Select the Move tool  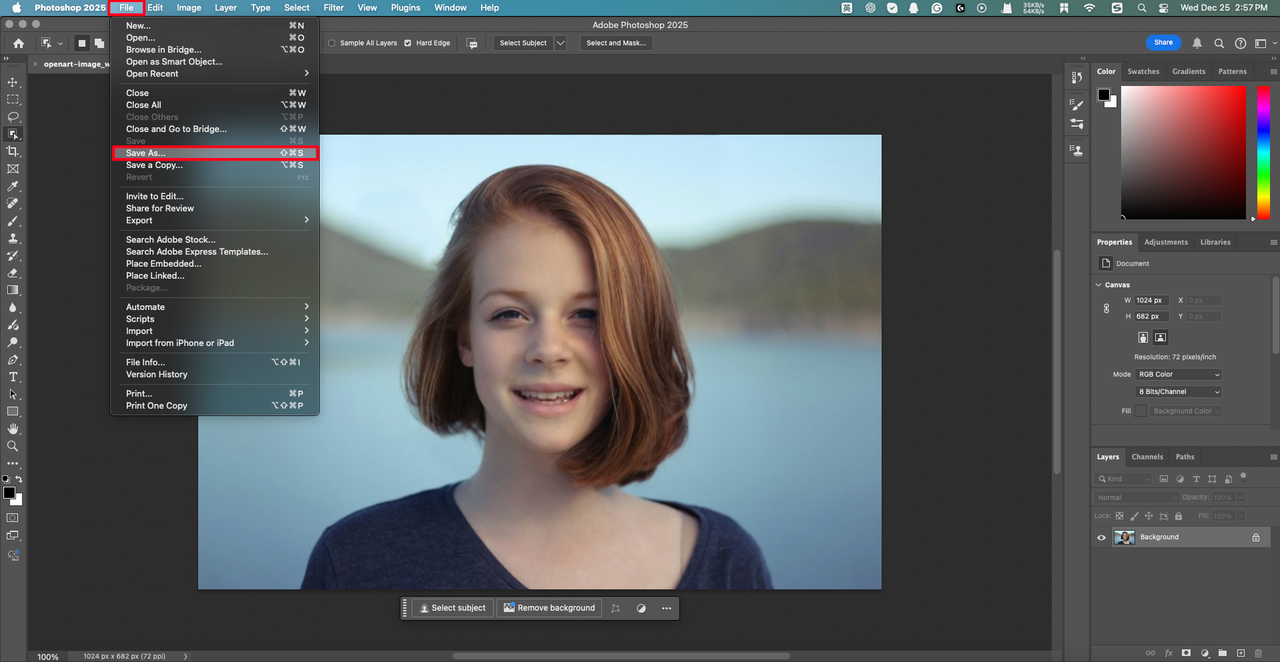[x=13, y=82]
